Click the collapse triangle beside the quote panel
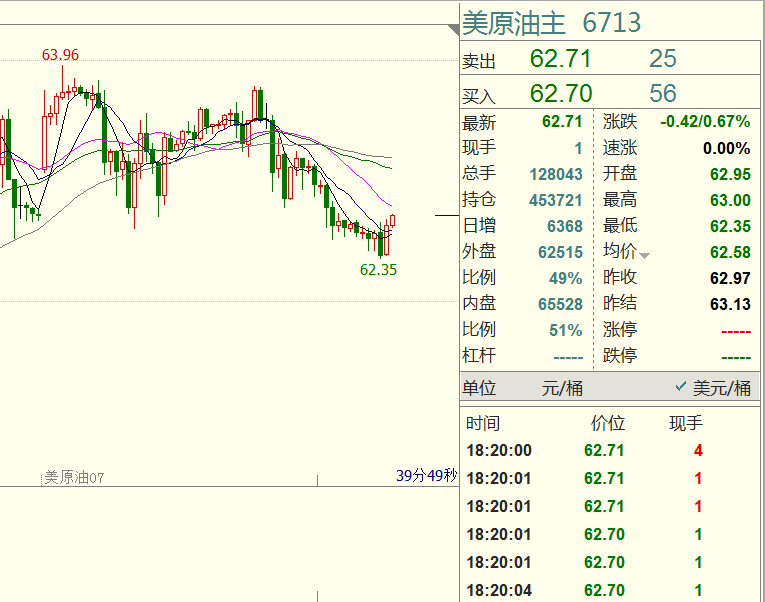Screen dimensions: 765x602 [x=453, y=31]
